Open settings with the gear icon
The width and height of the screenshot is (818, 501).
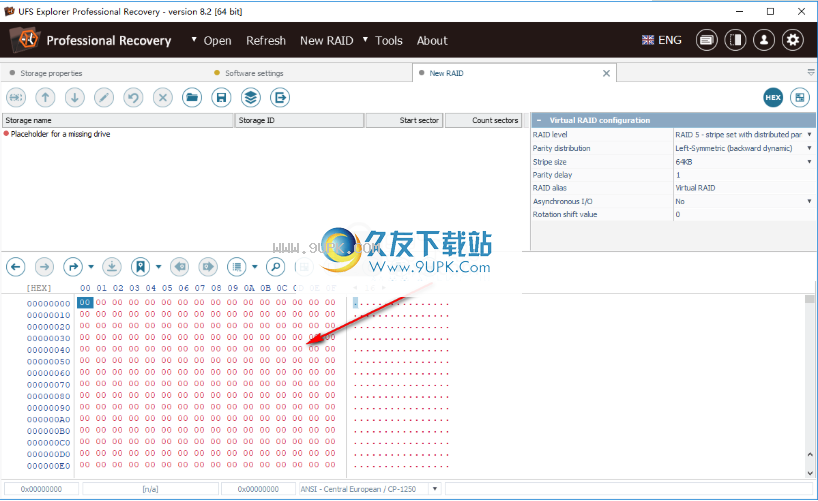click(x=792, y=40)
